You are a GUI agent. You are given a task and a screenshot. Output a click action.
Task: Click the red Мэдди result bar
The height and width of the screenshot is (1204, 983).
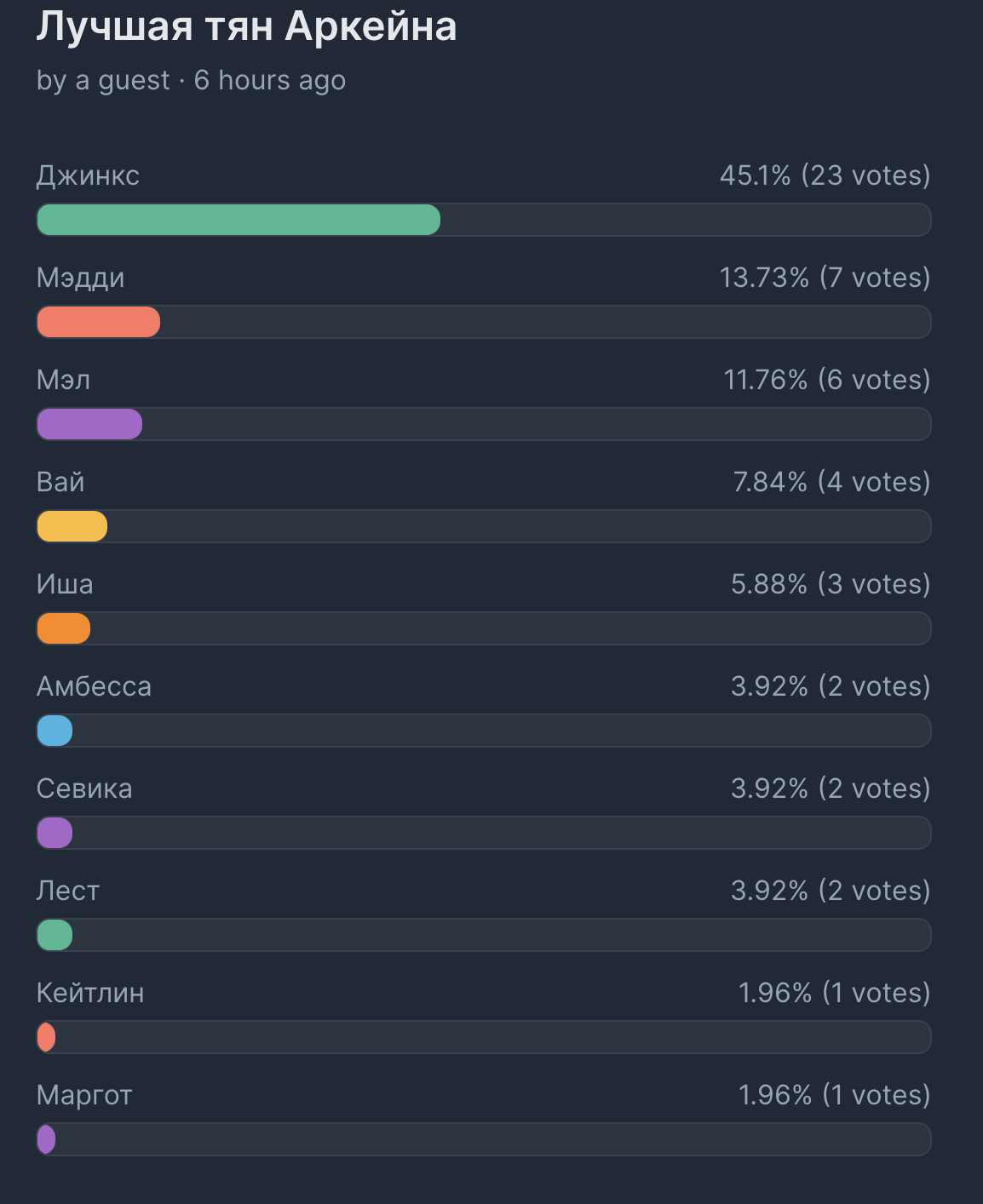pos(98,322)
